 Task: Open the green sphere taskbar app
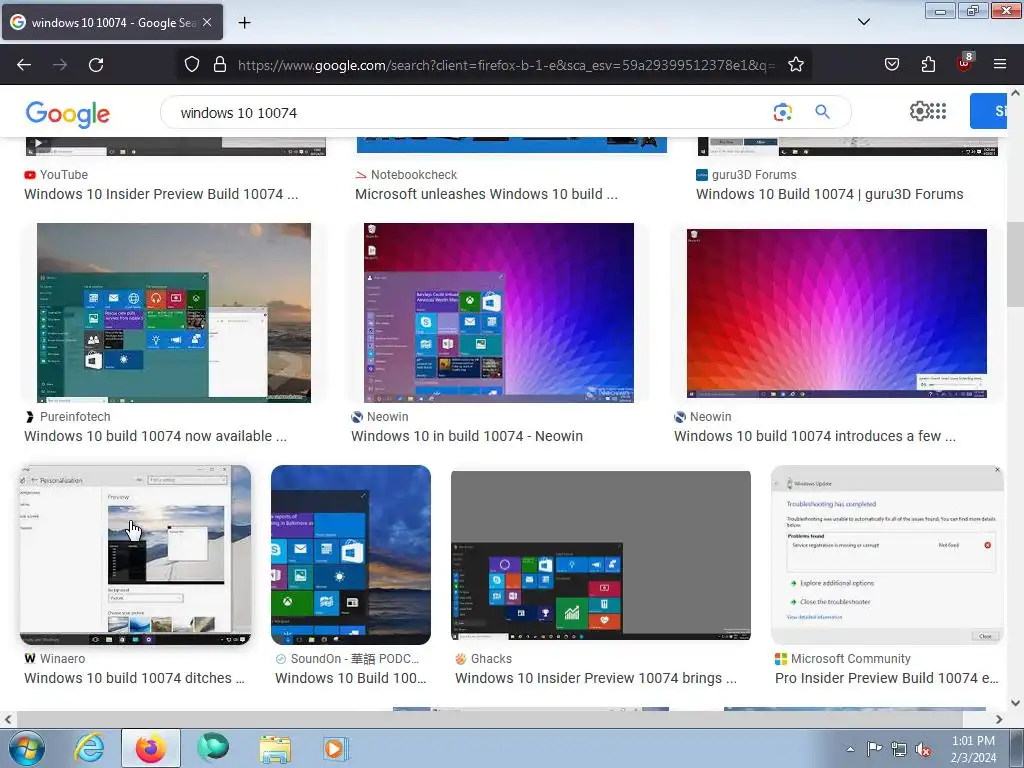(213, 748)
